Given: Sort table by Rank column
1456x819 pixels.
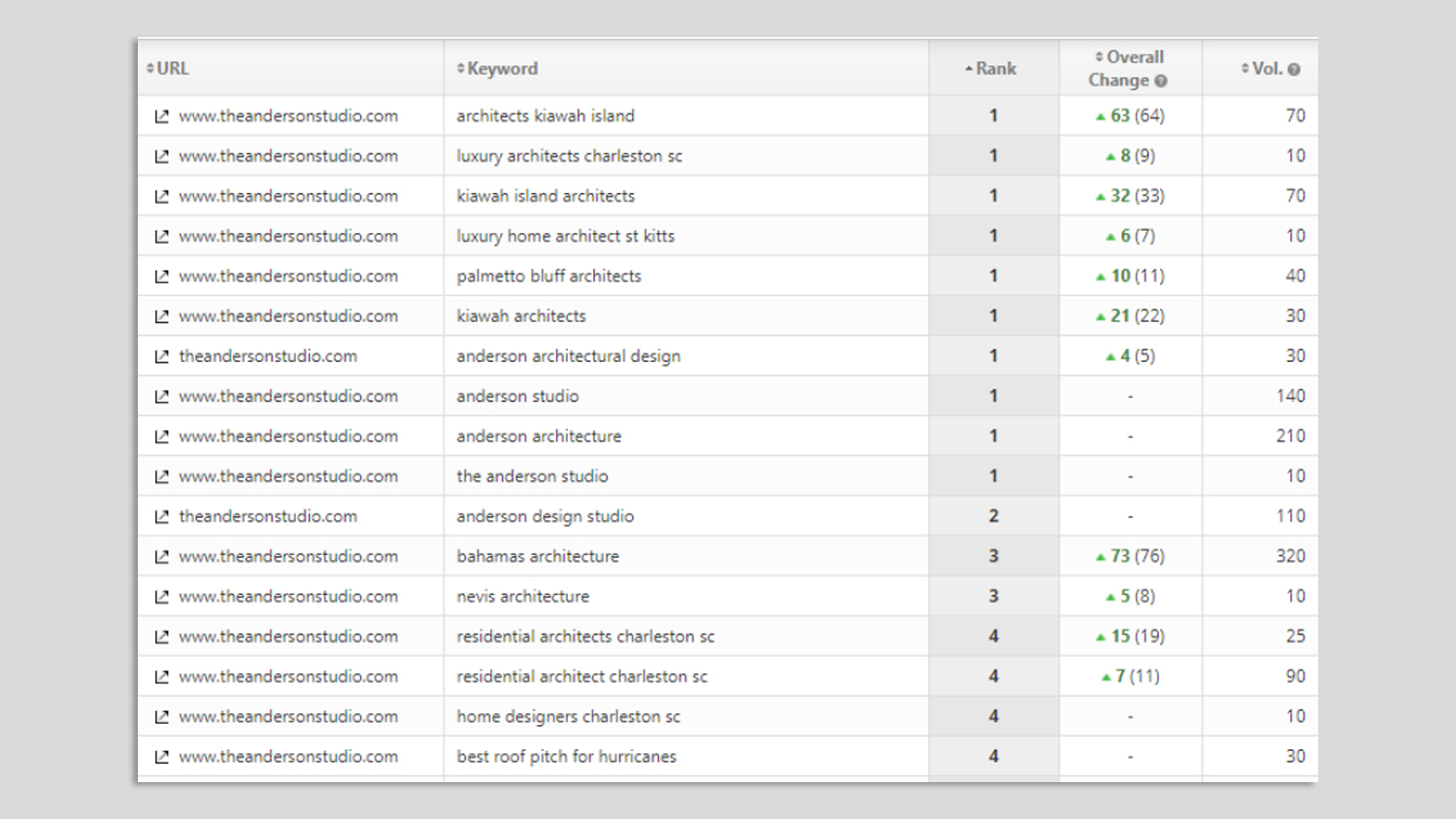Looking at the screenshot, I should coord(991,68).
